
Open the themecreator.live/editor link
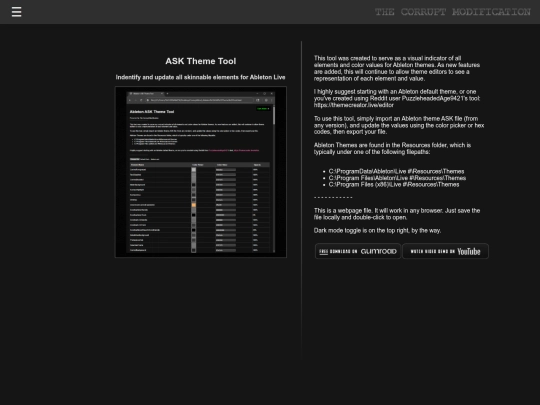(354, 105)
